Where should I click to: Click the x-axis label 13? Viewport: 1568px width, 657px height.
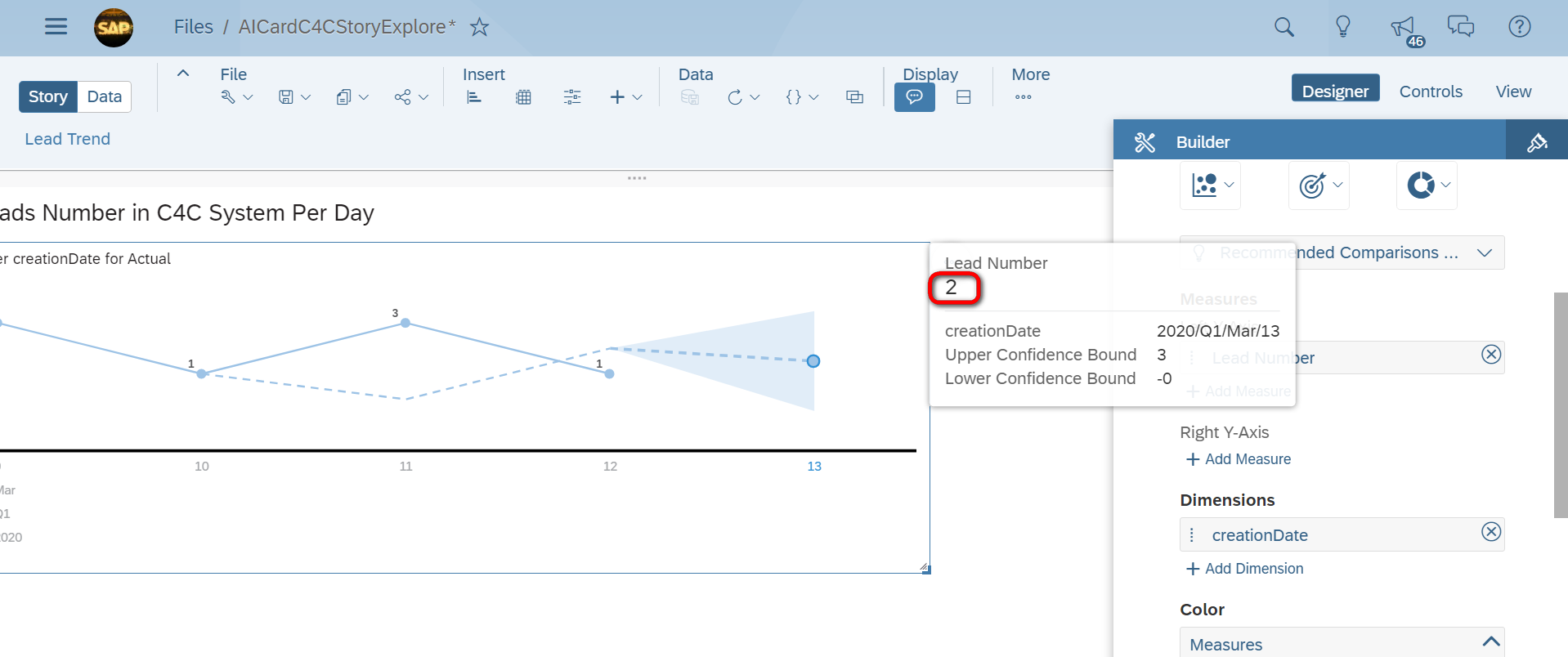pos(814,467)
